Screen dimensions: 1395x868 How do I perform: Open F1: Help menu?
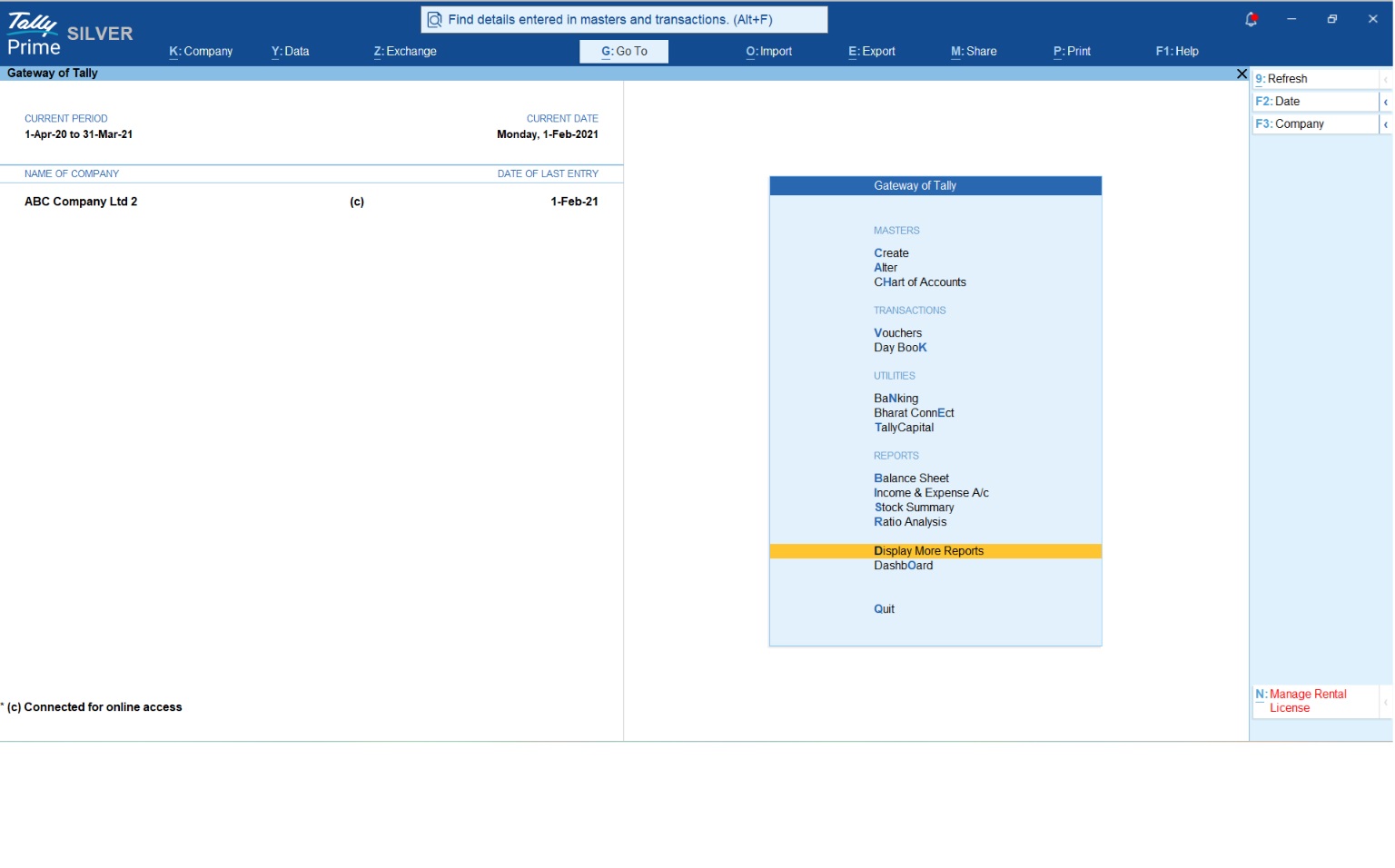[x=1177, y=52]
